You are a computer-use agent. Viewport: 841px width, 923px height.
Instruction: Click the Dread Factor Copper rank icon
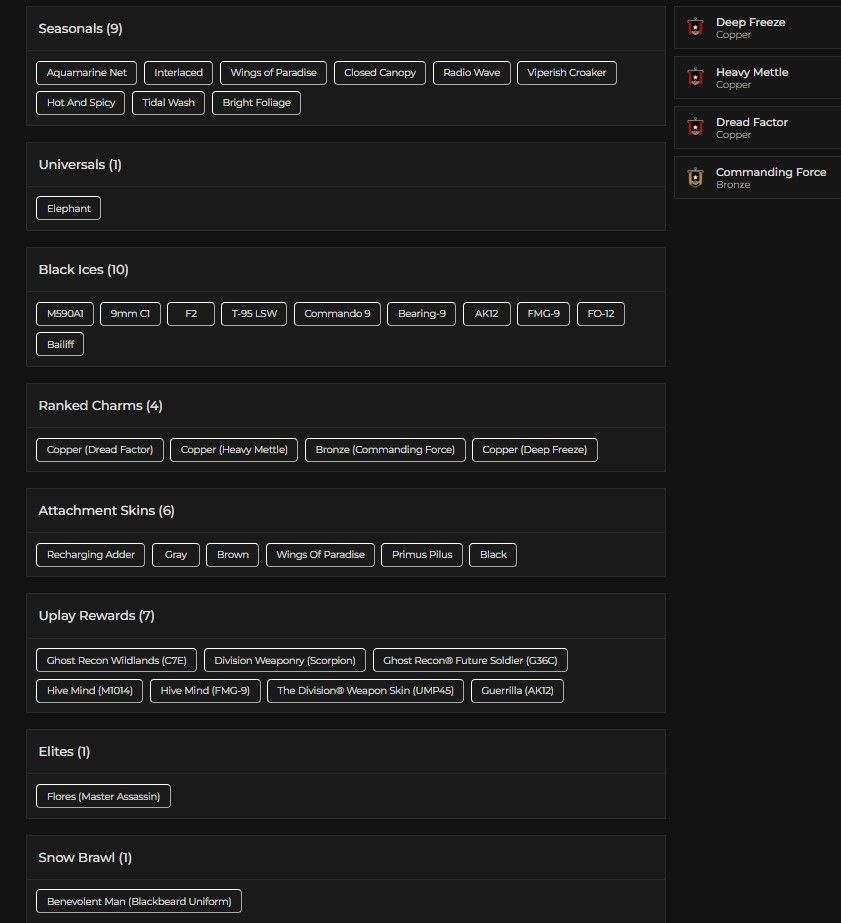coord(695,127)
